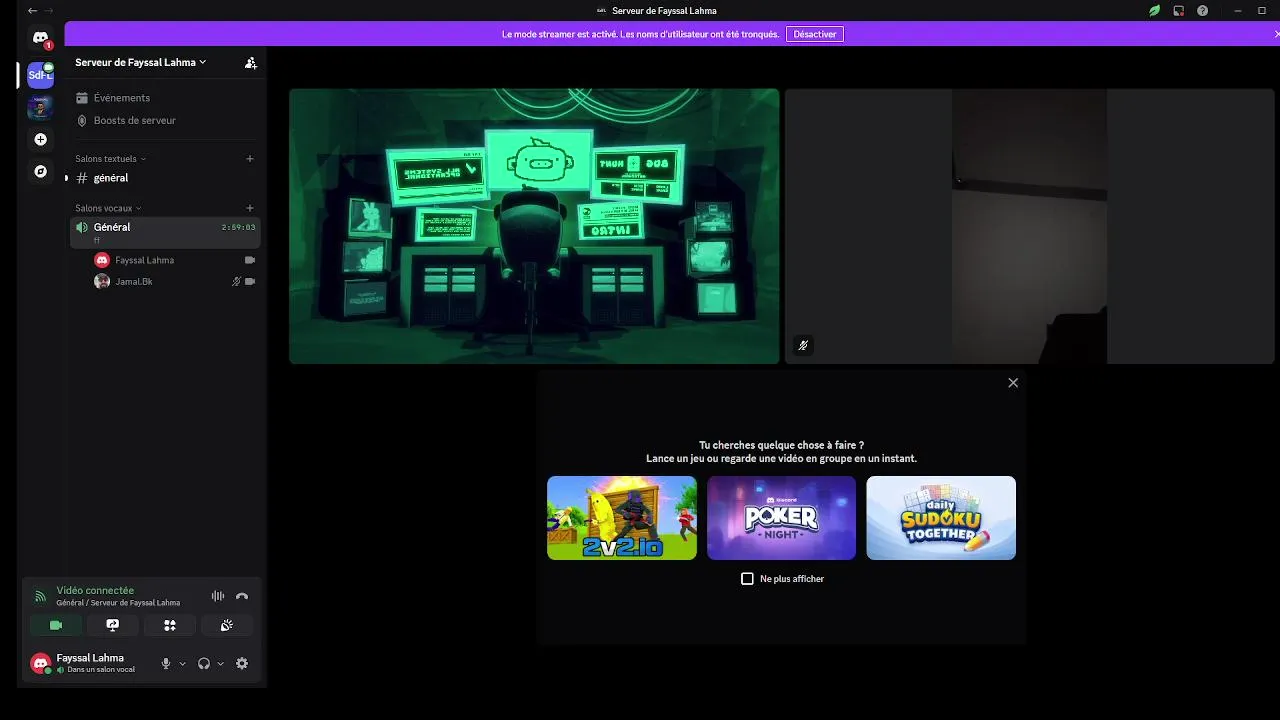Focus Jamal's dark camera video tile

(x=1032, y=226)
